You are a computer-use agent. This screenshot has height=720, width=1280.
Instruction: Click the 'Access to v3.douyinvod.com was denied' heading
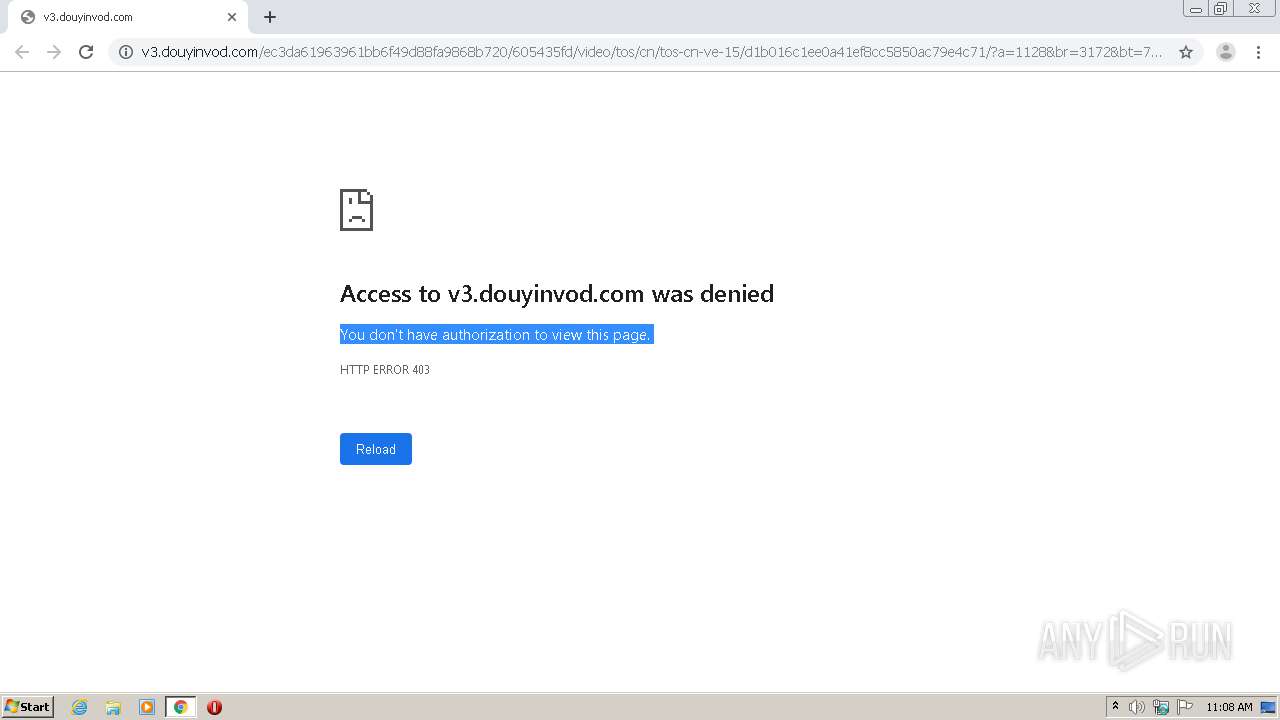coord(557,293)
